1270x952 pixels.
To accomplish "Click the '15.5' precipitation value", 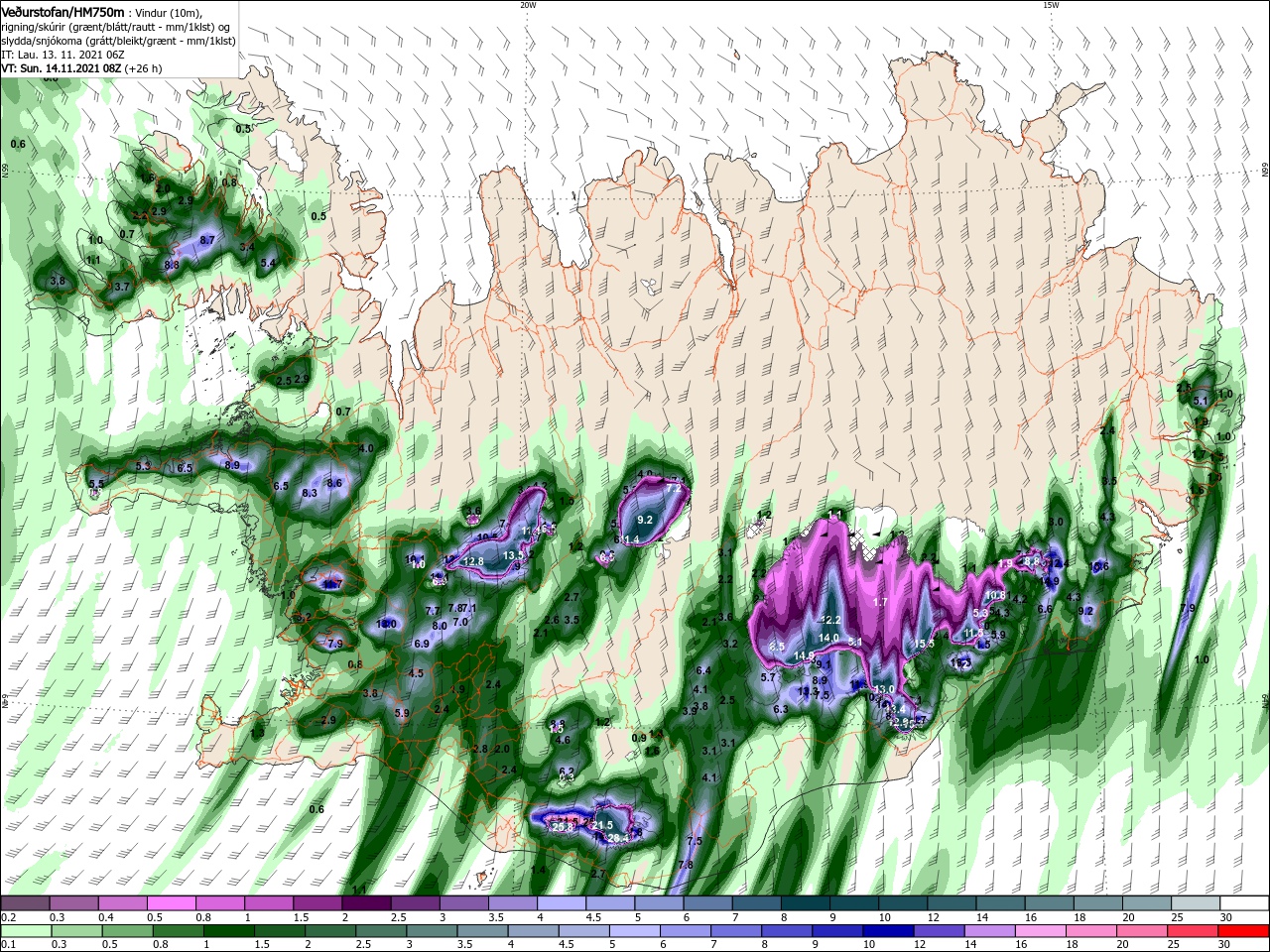I will coord(924,644).
